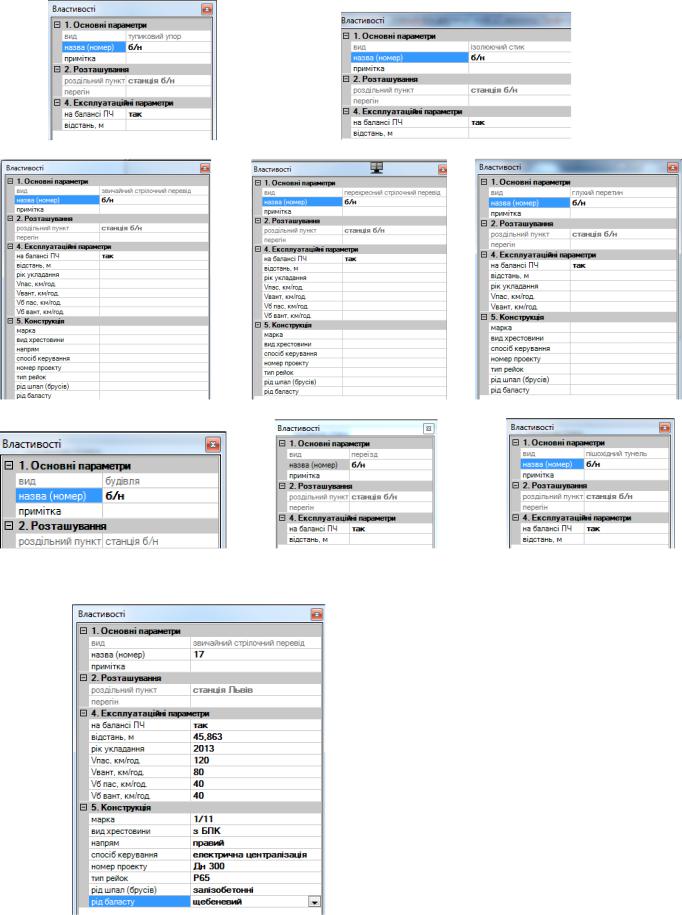682x915 pixels.
Task: Click the марка value 1/11
Action: (x=256, y=819)
